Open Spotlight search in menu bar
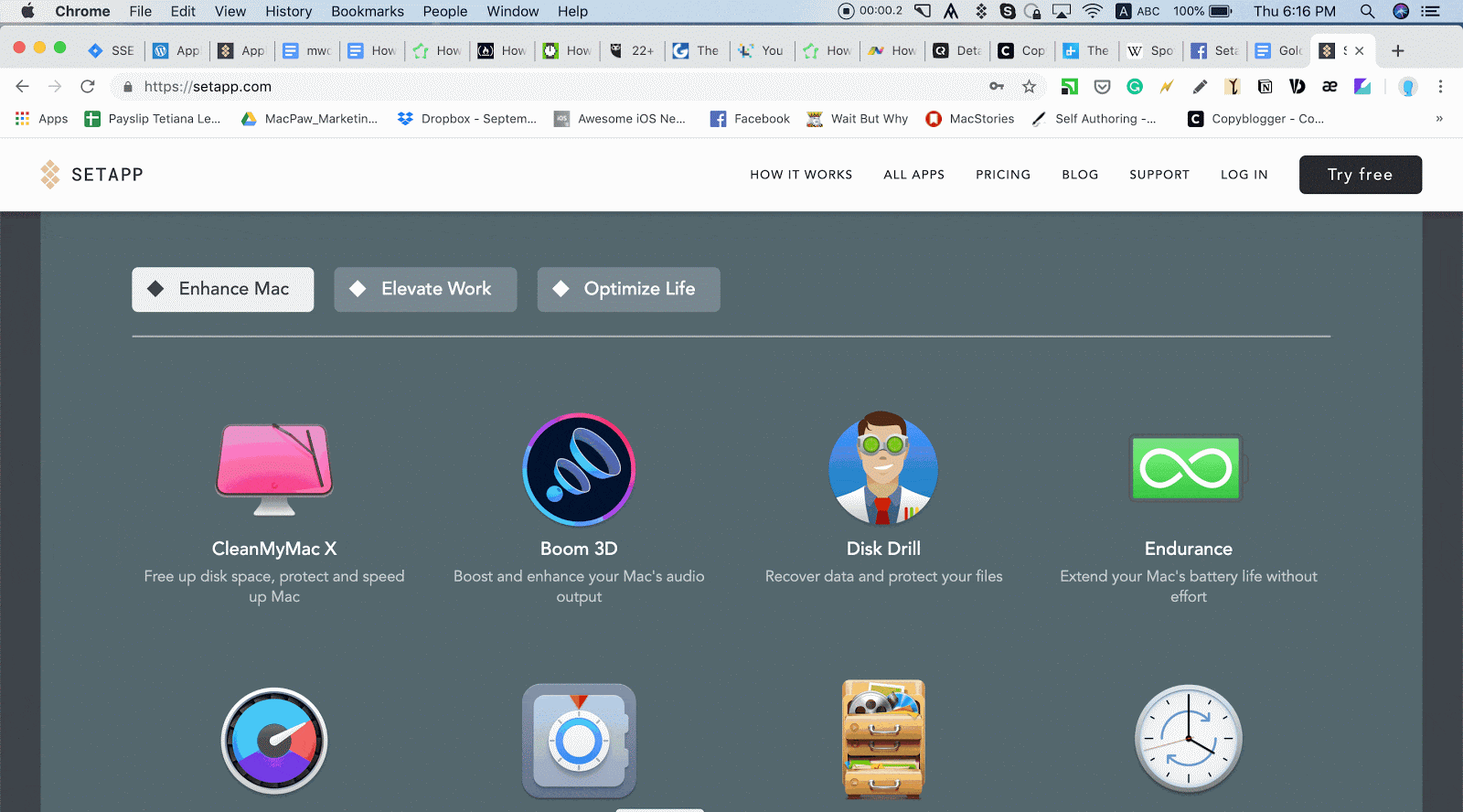 [x=1367, y=11]
